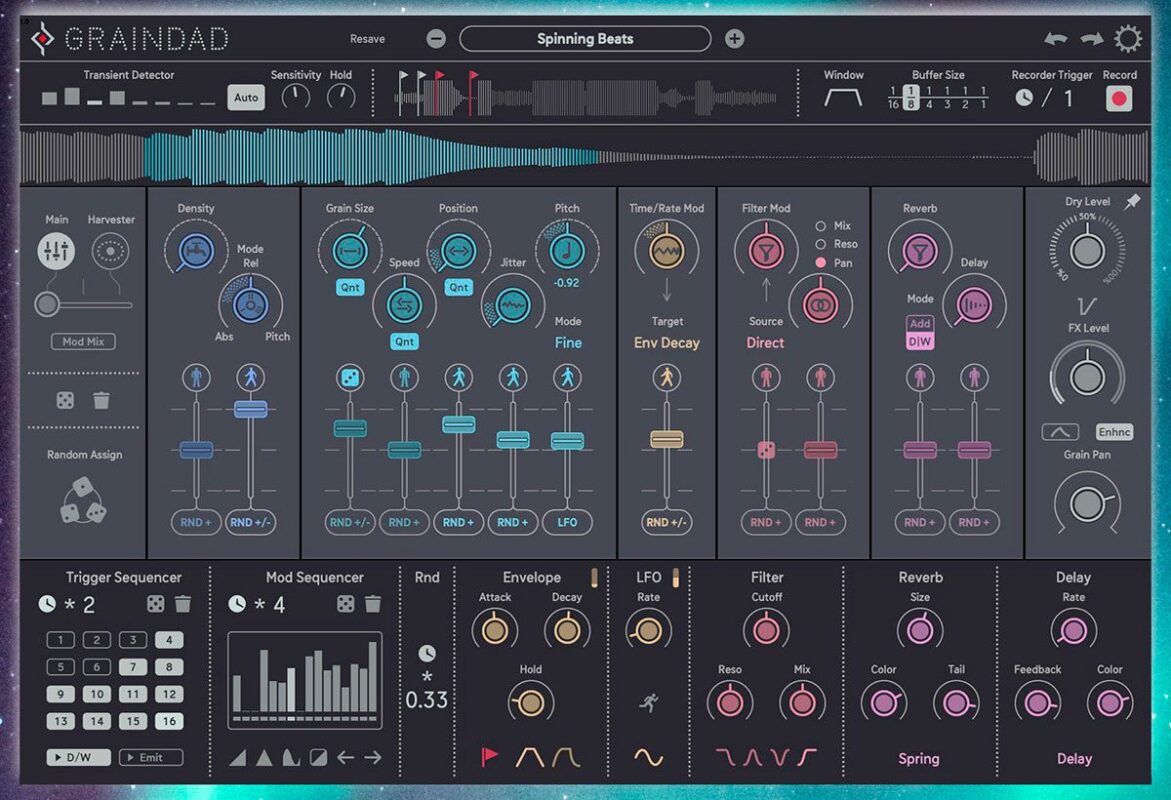Viewport: 1171px width, 800px height.
Task: Click the Density fader handle
Action: coord(196,450)
